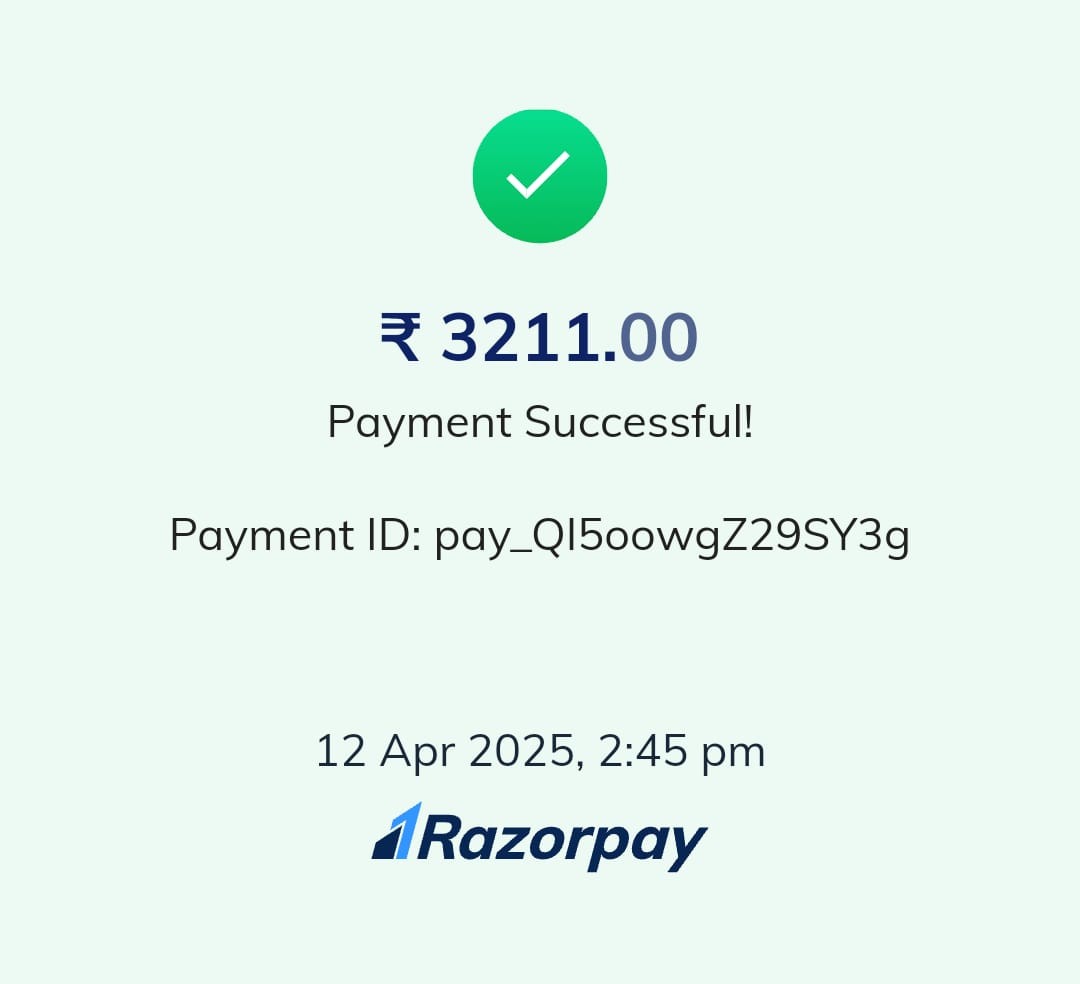Image resolution: width=1080 pixels, height=984 pixels.
Task: Click the Payment ID: label
Action: [x=296, y=535]
